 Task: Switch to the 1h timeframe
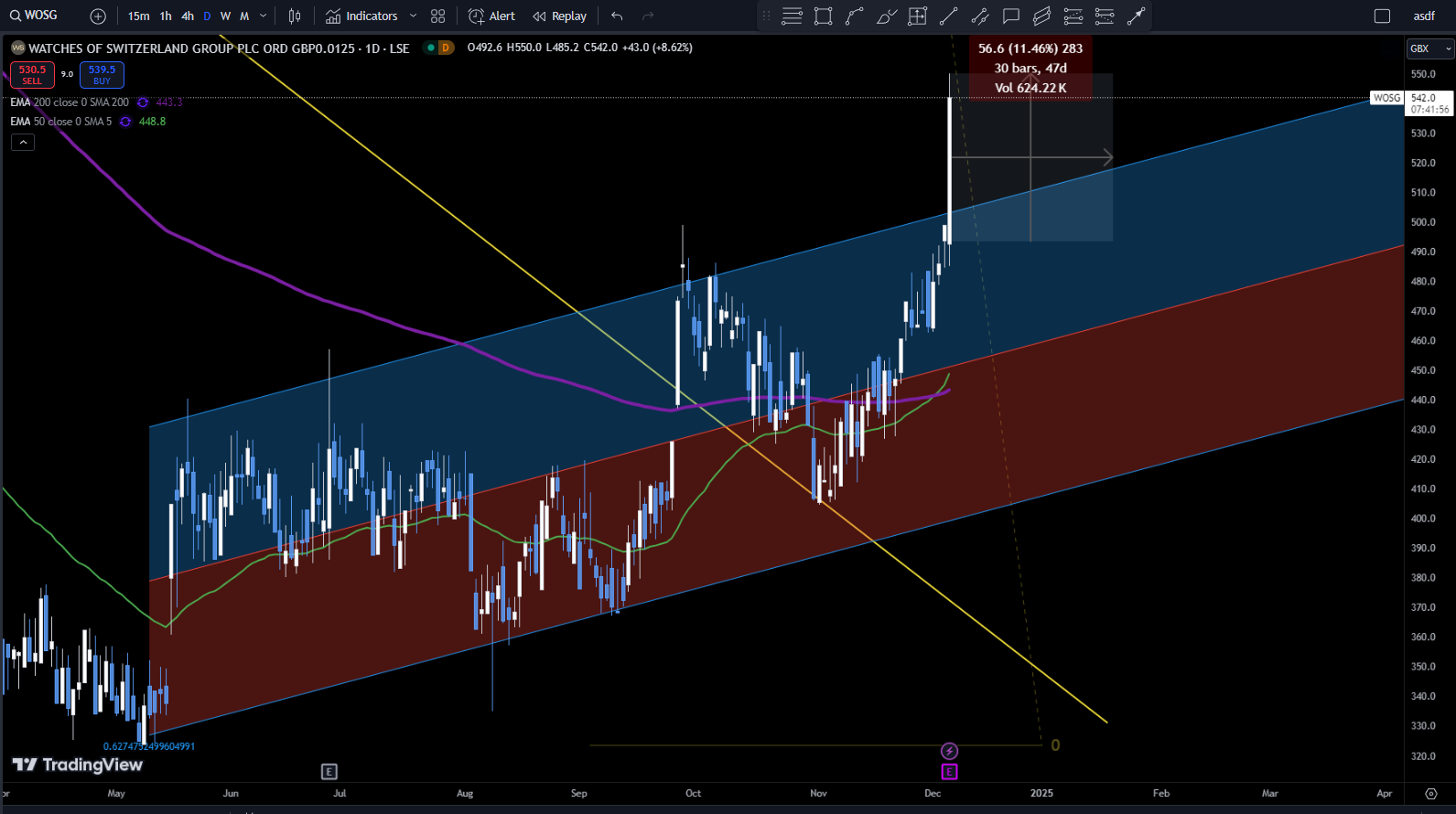click(x=166, y=16)
